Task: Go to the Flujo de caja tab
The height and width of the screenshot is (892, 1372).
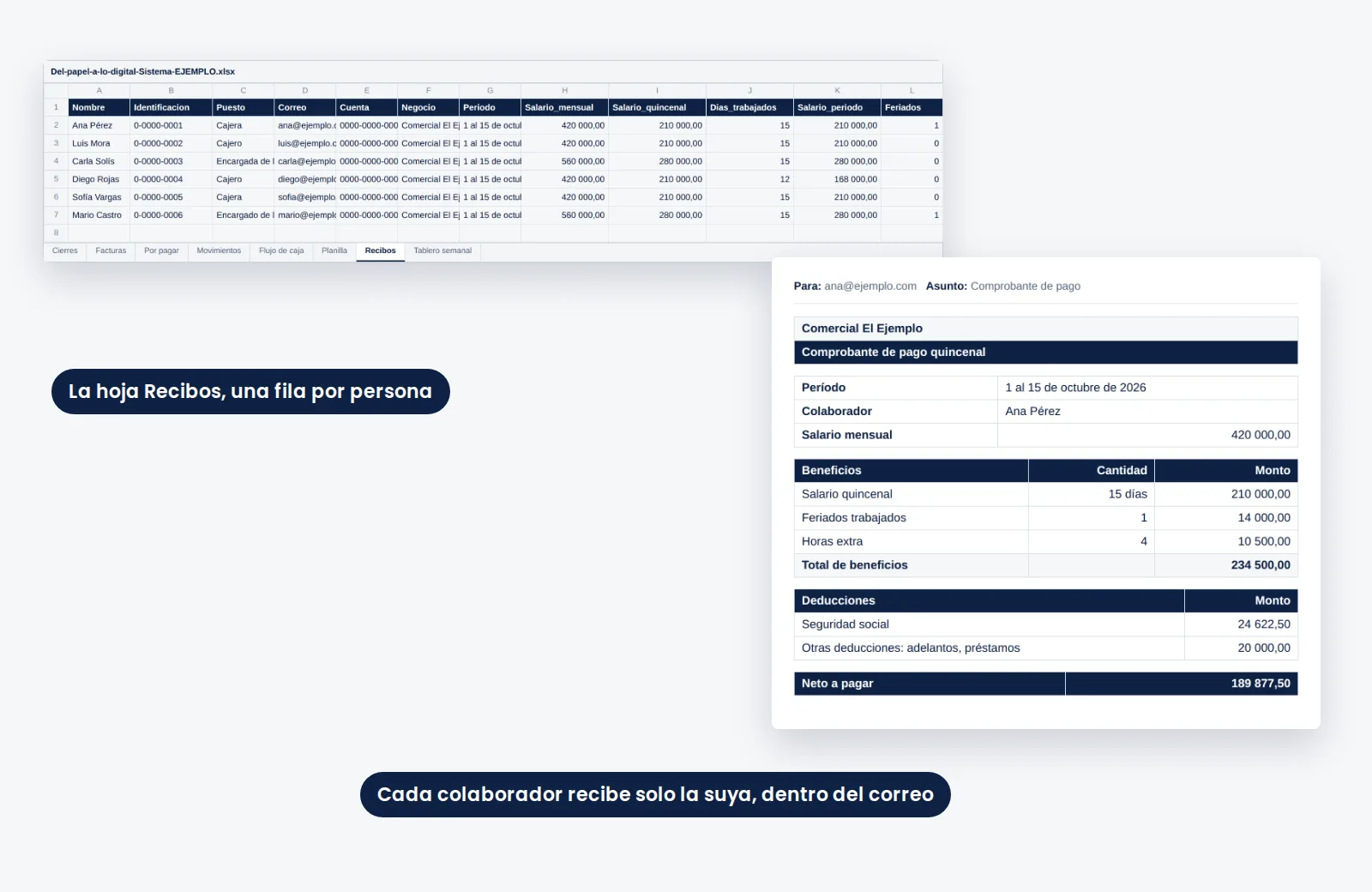Action: click(281, 251)
